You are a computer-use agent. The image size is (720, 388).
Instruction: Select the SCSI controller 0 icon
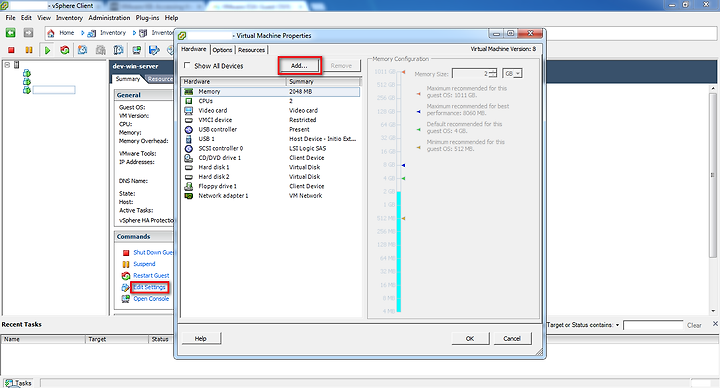[x=188, y=148]
